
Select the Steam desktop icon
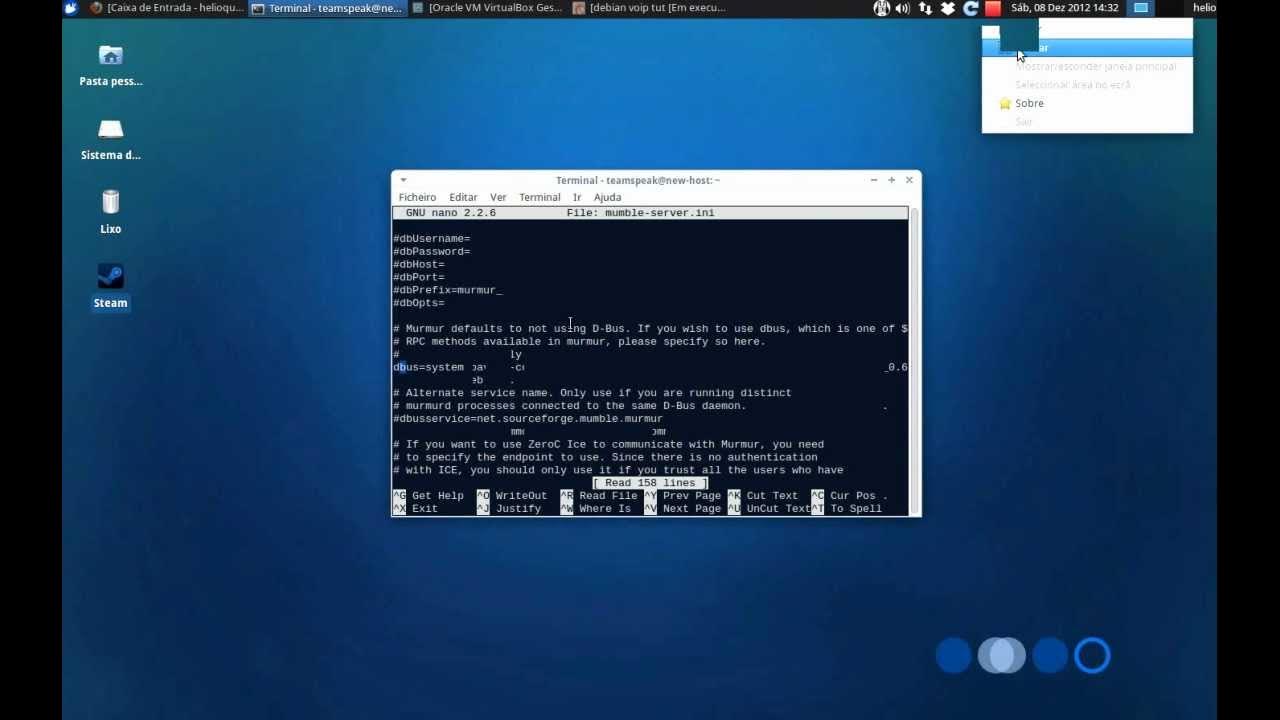click(x=111, y=287)
